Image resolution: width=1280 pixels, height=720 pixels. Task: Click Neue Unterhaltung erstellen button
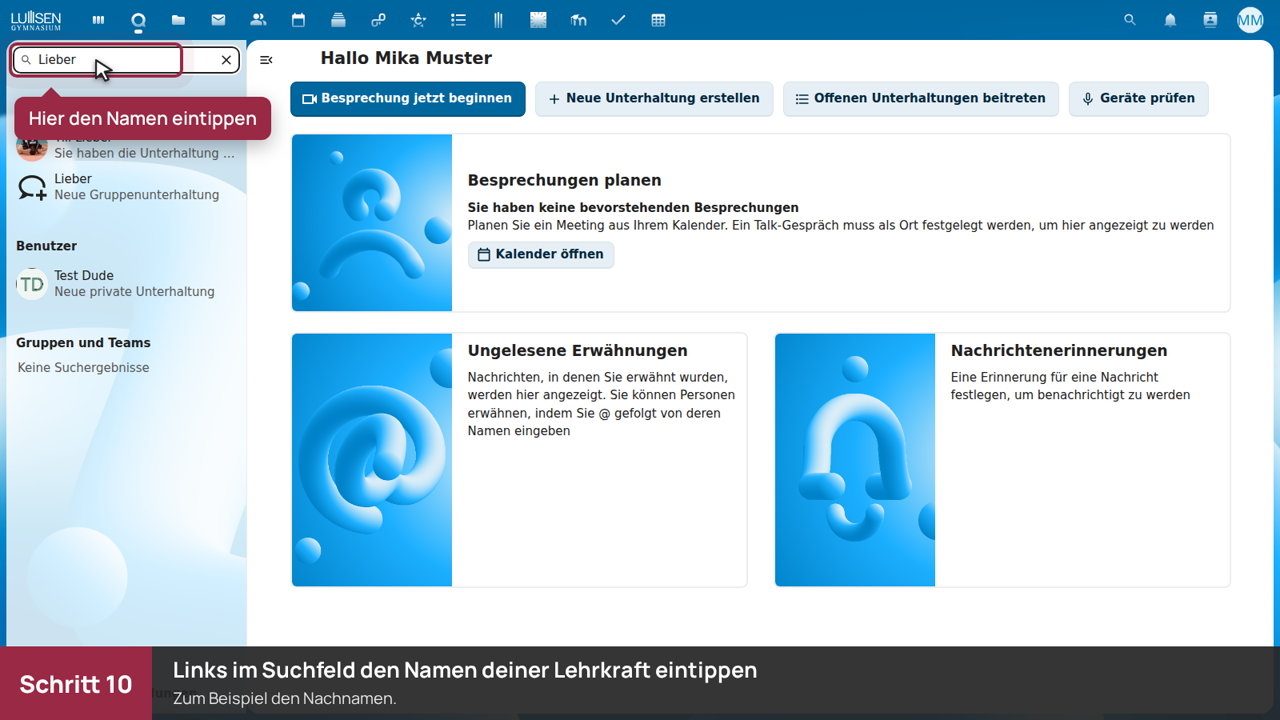[654, 99]
